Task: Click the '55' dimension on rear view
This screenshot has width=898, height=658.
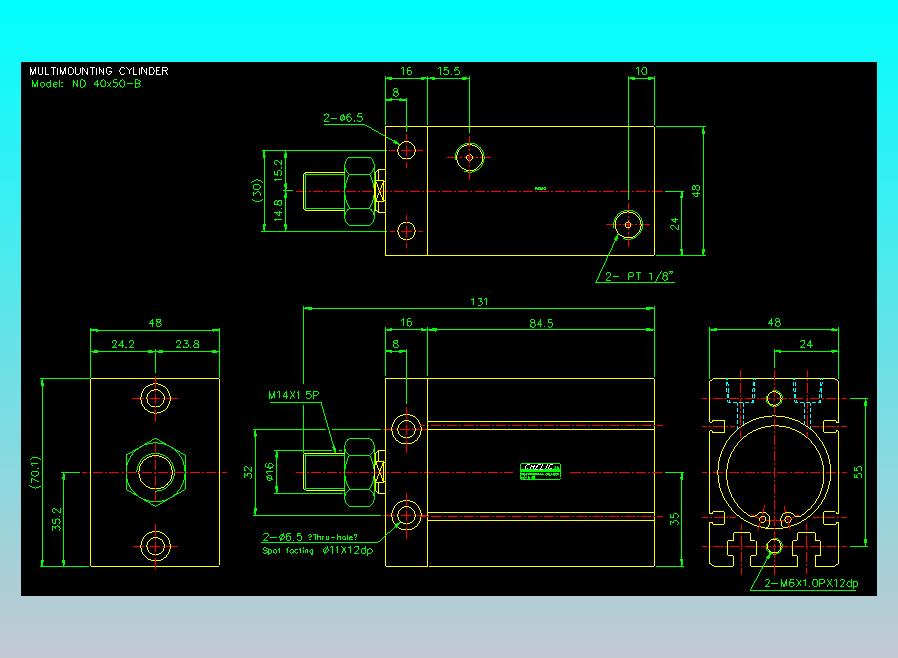Action: click(x=857, y=472)
